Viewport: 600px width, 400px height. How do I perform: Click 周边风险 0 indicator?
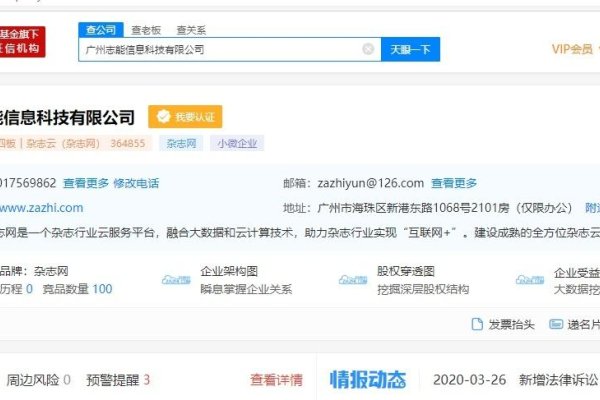(x=38, y=380)
